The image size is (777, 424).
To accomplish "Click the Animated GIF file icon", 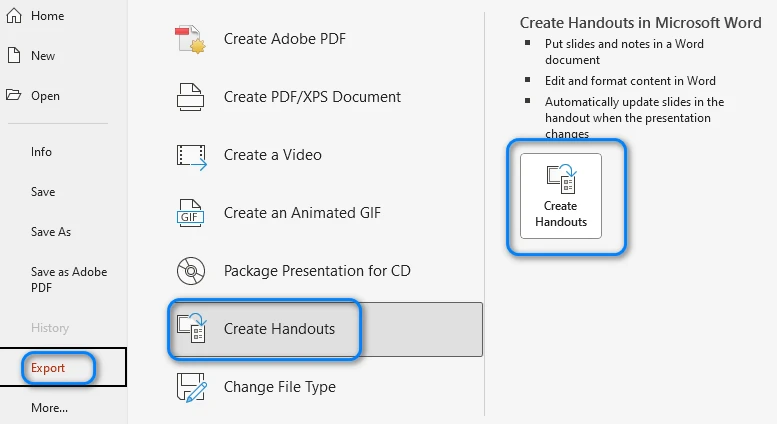I will pyautogui.click(x=190, y=213).
